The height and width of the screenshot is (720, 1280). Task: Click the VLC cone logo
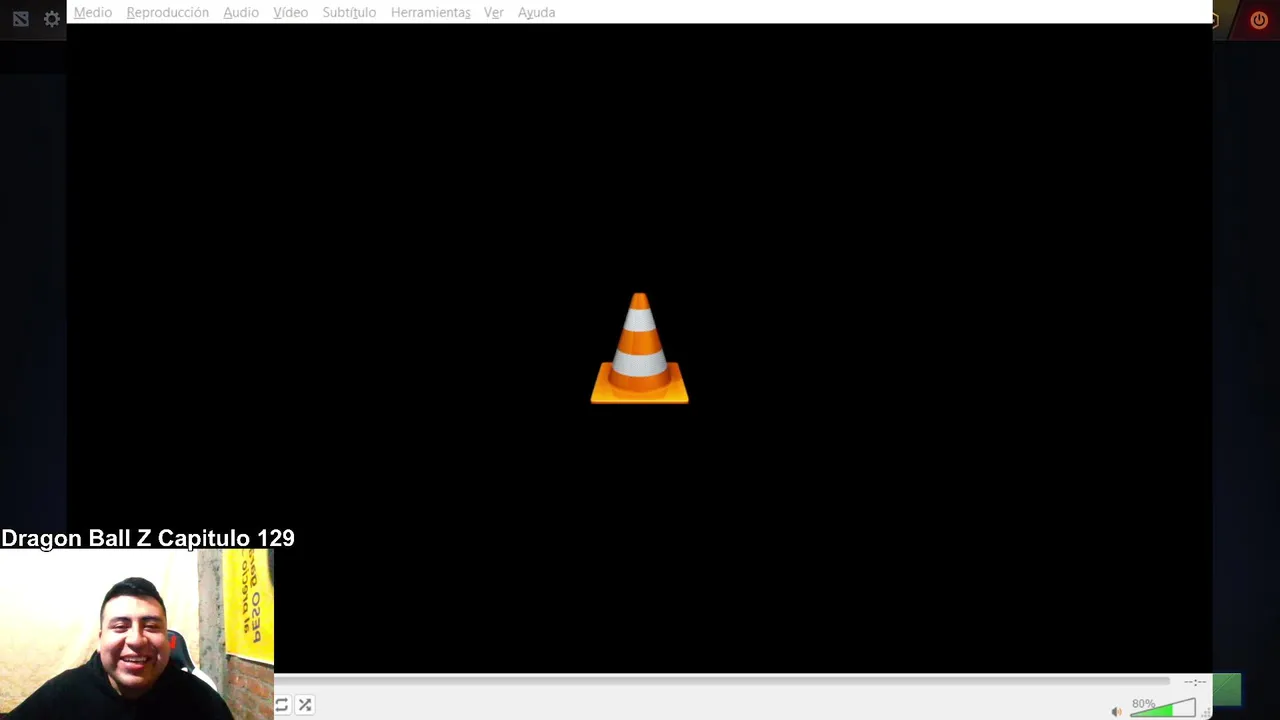639,348
